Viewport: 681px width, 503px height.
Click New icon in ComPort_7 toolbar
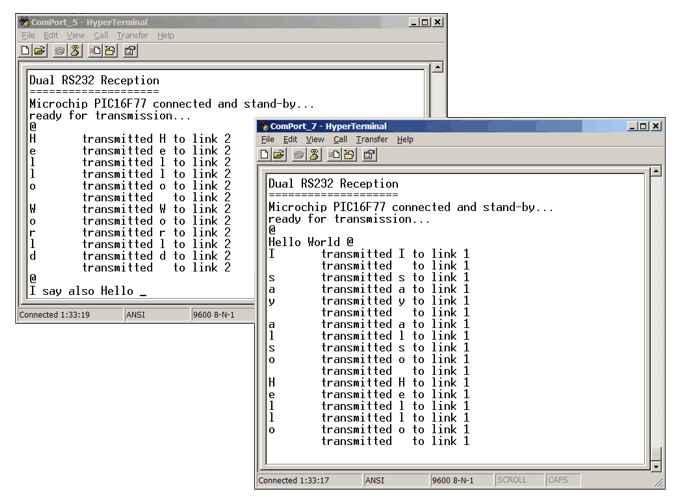pos(266,154)
